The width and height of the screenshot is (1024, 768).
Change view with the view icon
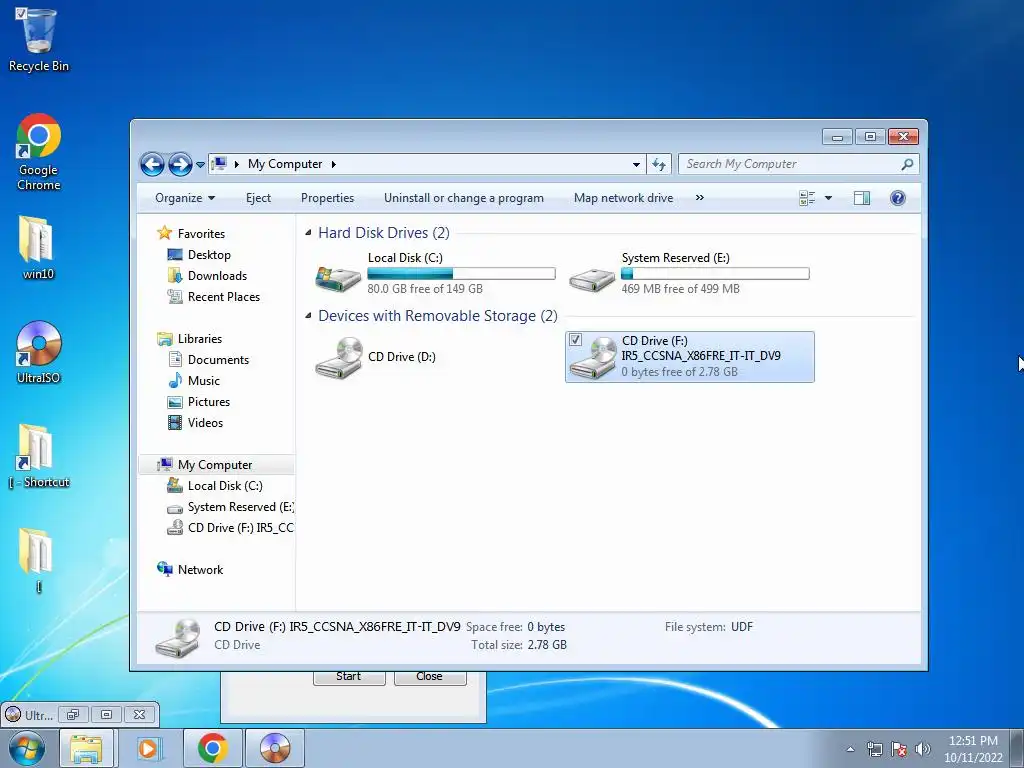click(x=807, y=198)
